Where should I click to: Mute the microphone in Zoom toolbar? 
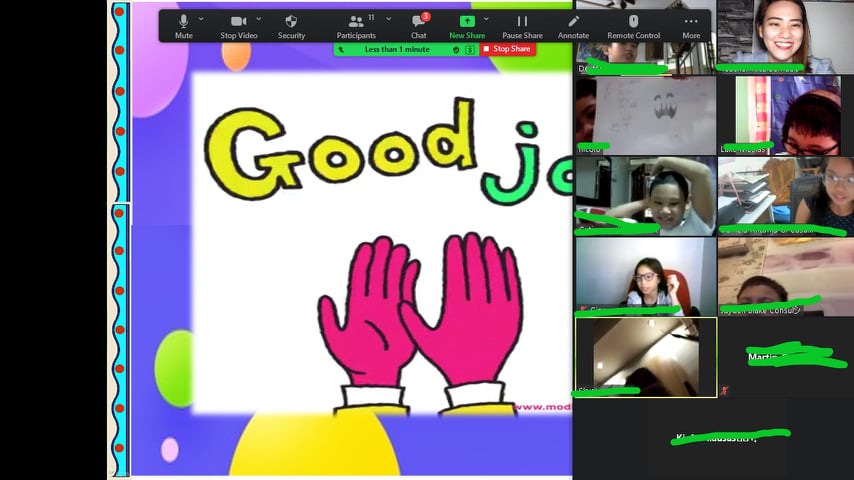[184, 26]
